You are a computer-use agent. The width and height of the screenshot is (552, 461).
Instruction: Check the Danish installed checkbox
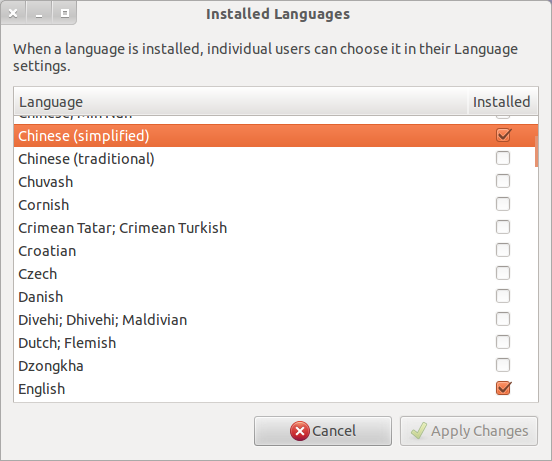(x=503, y=296)
